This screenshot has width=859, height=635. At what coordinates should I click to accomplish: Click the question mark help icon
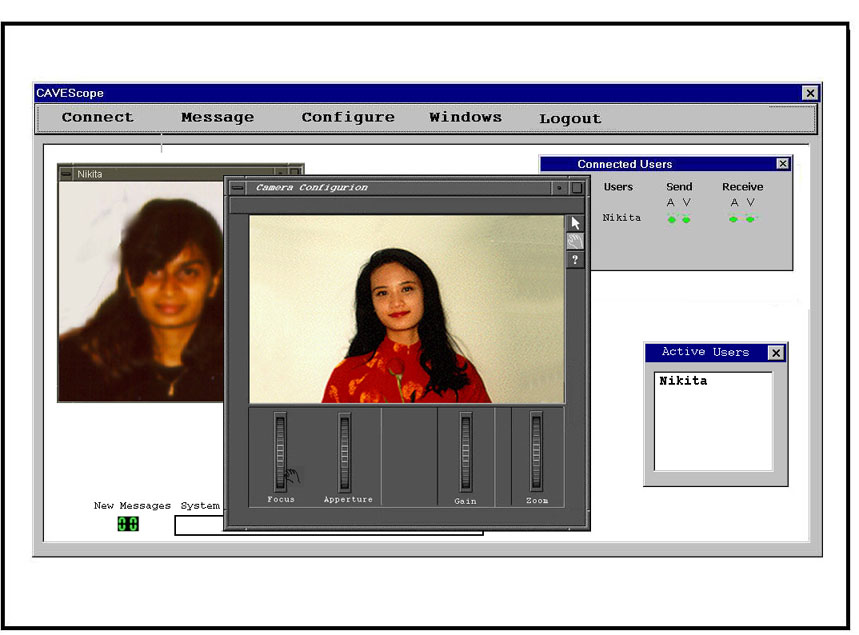pos(575,260)
